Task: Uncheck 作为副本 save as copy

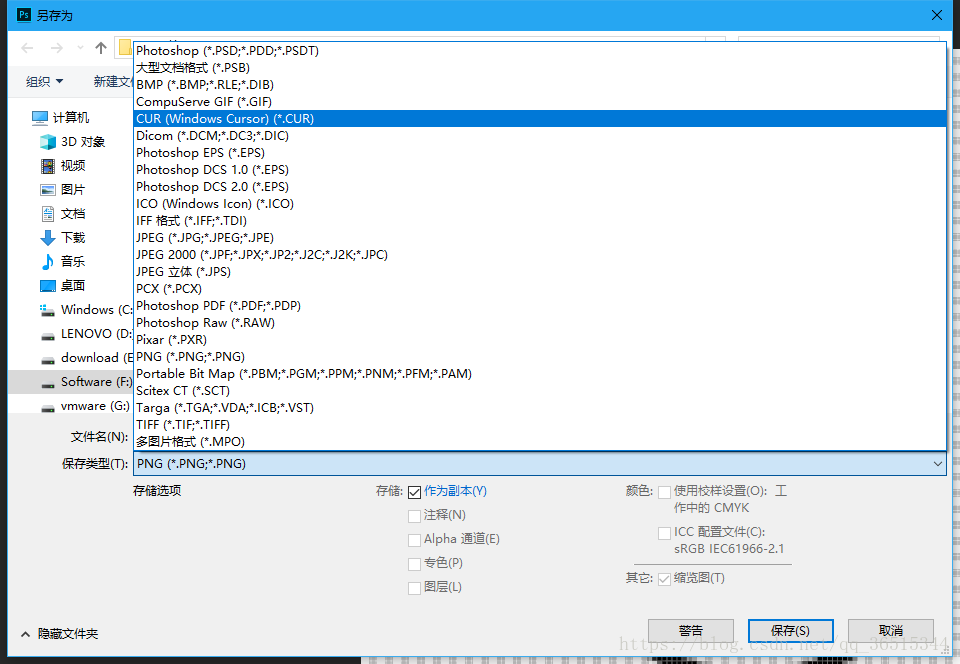Action: (414, 491)
